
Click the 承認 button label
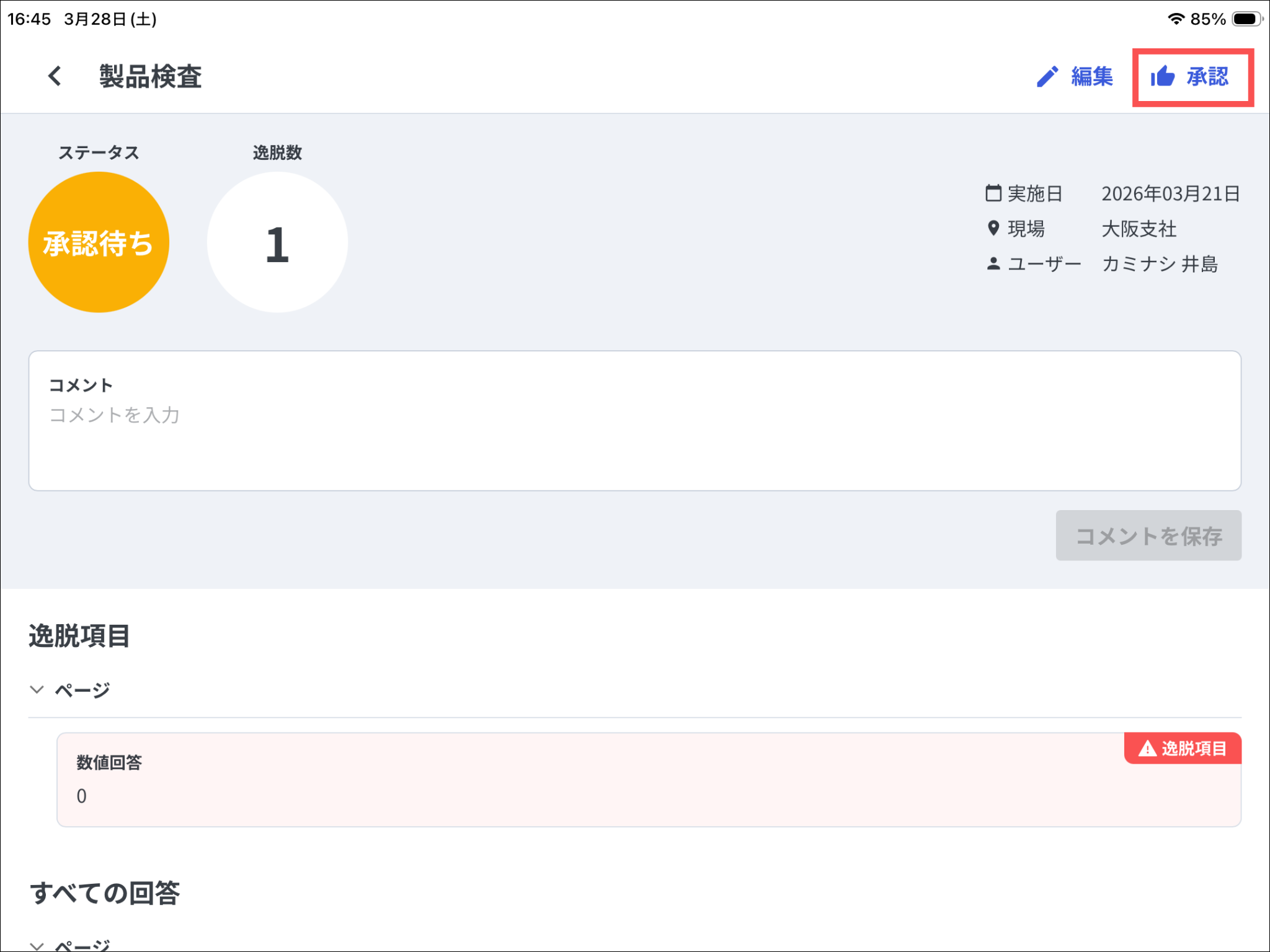tap(1207, 77)
